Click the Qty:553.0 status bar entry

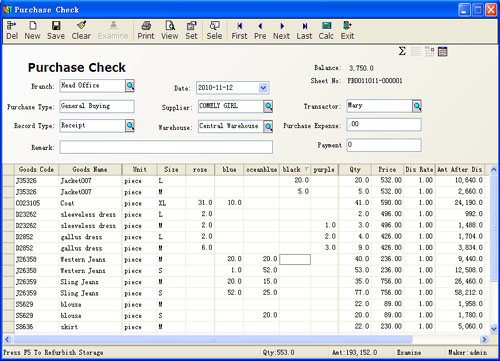pyautogui.click(x=278, y=352)
